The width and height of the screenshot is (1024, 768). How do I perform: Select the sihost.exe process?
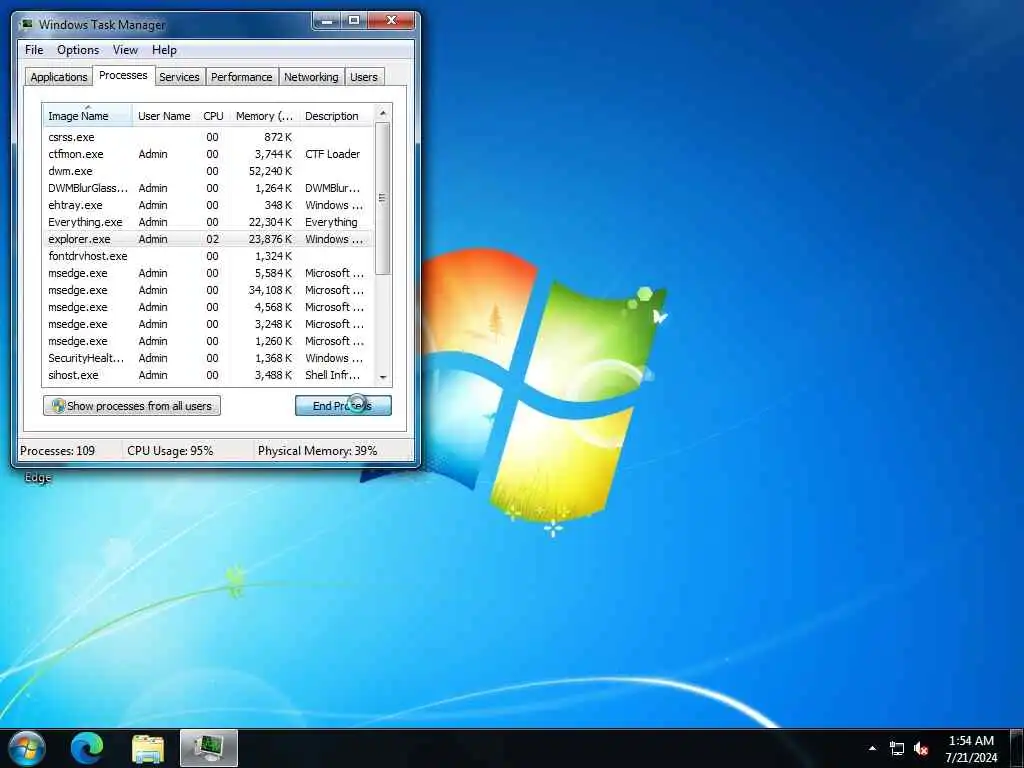209,375
